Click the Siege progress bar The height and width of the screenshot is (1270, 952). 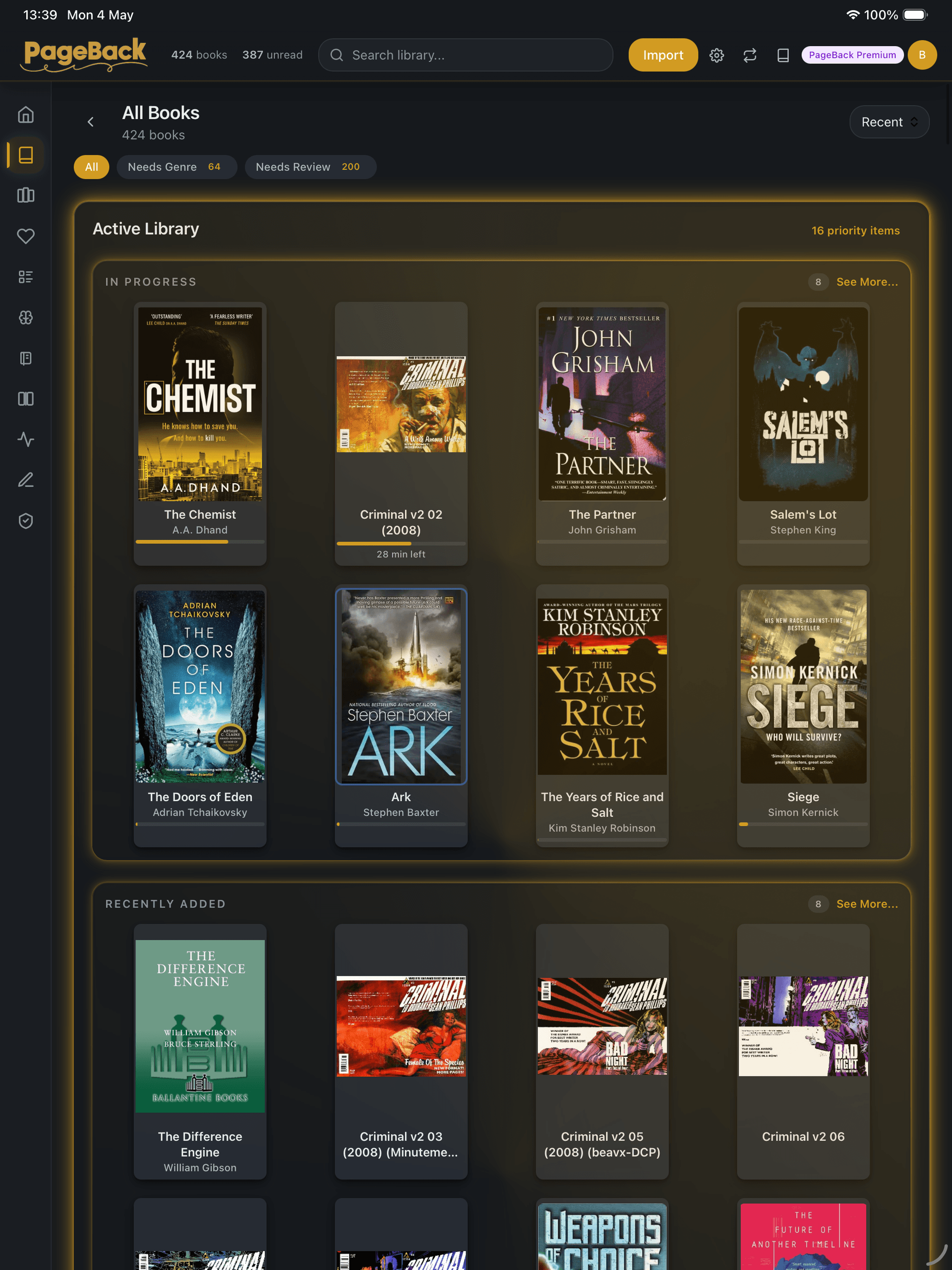[803, 824]
